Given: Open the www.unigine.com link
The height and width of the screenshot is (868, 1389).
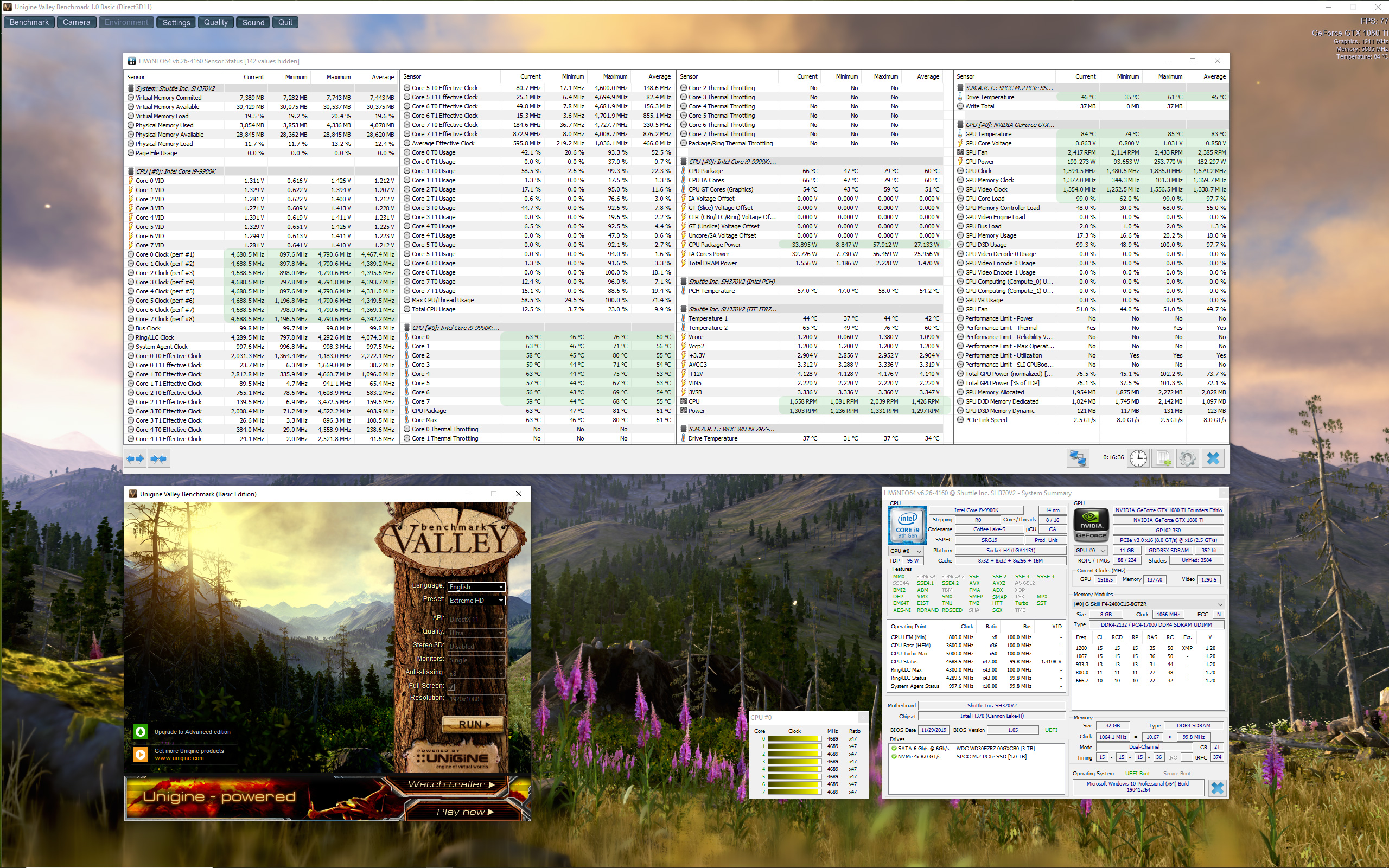Looking at the screenshot, I should (179, 758).
